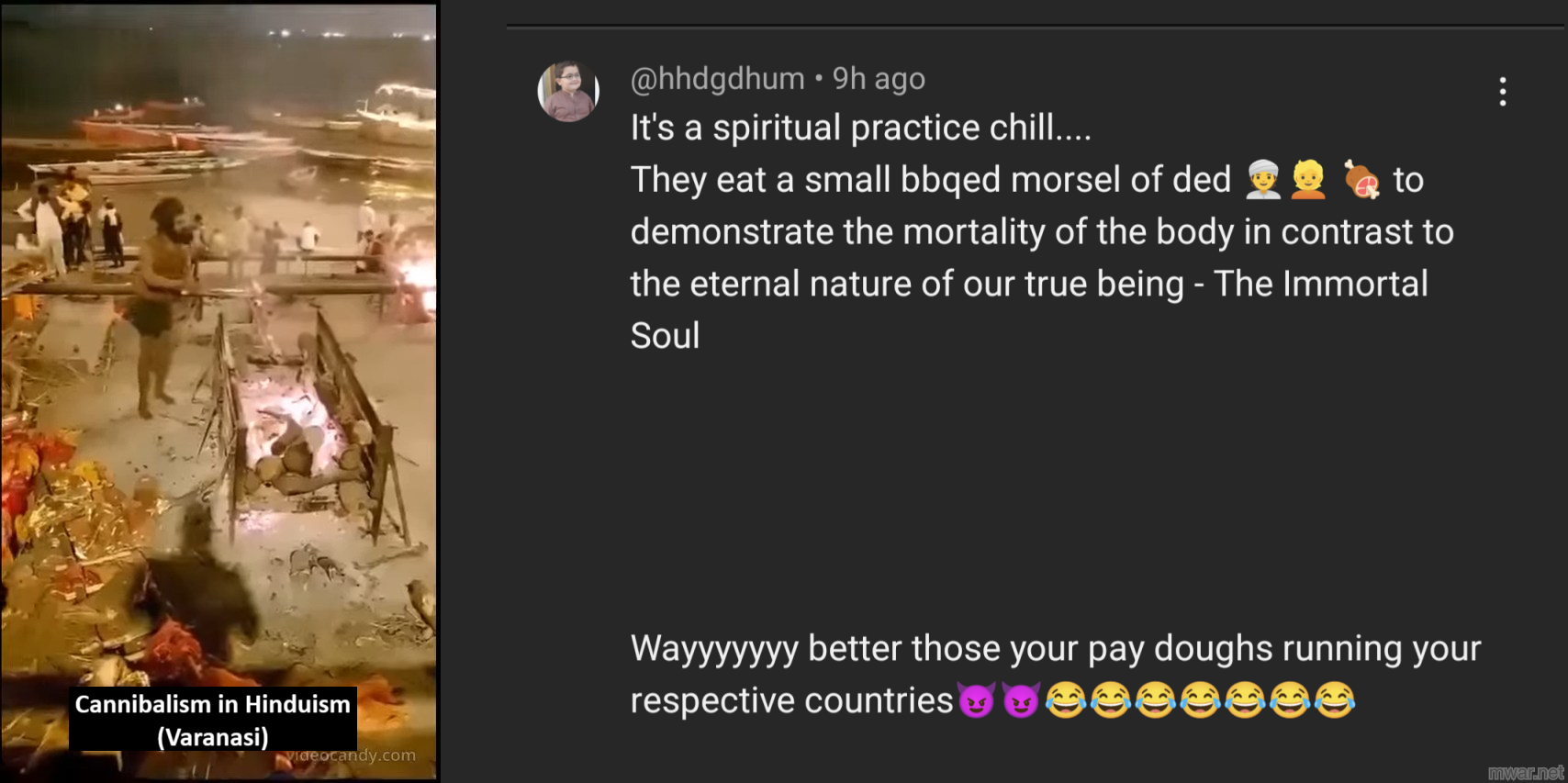Open the @hhdgdhum channel link

[717, 79]
